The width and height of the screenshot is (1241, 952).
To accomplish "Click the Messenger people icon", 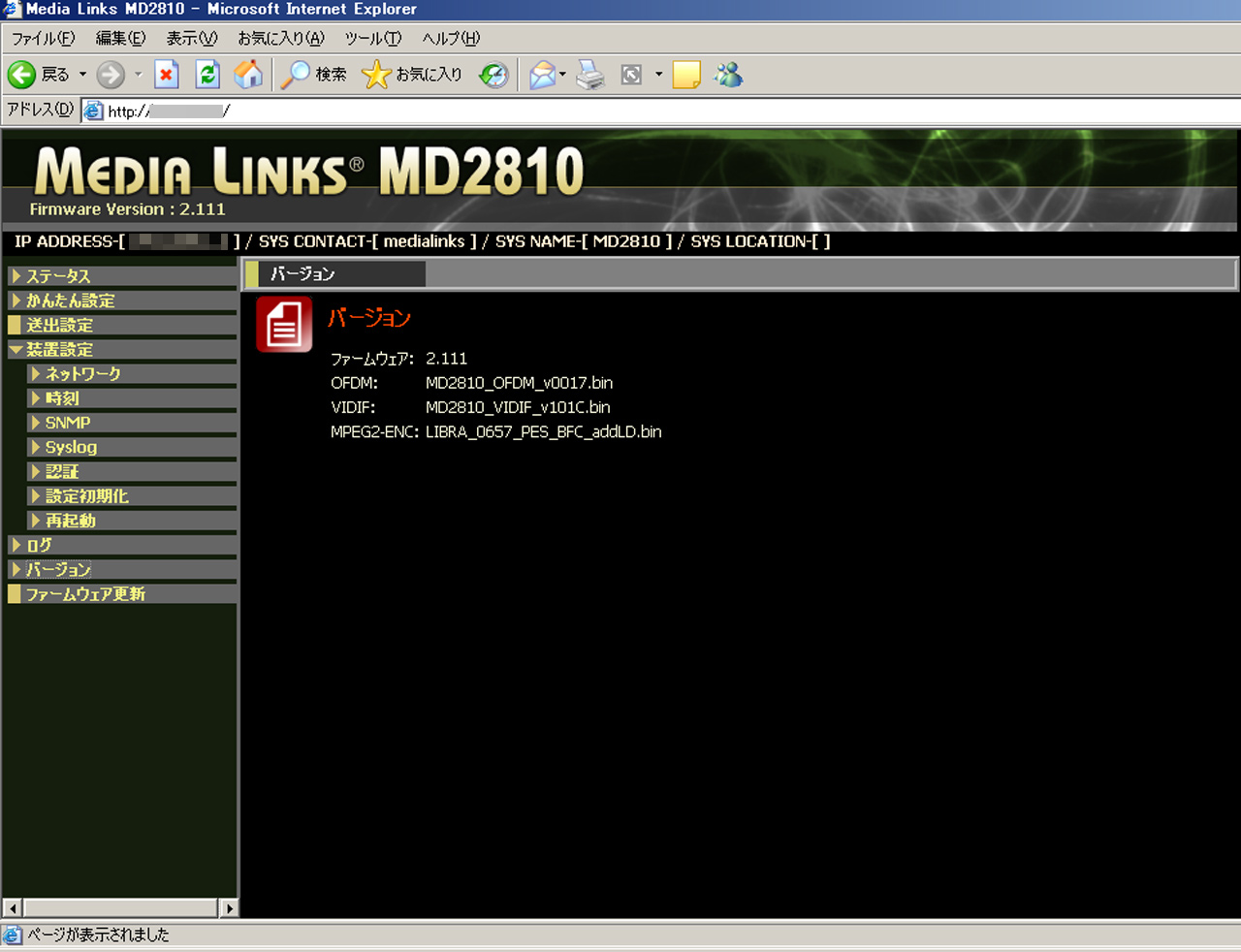I will pyautogui.click(x=728, y=75).
